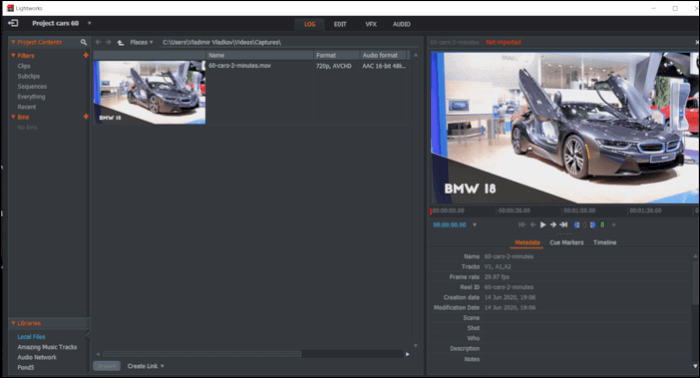This screenshot has height=378, width=700.
Task: Step back one frame
Action: point(533,225)
